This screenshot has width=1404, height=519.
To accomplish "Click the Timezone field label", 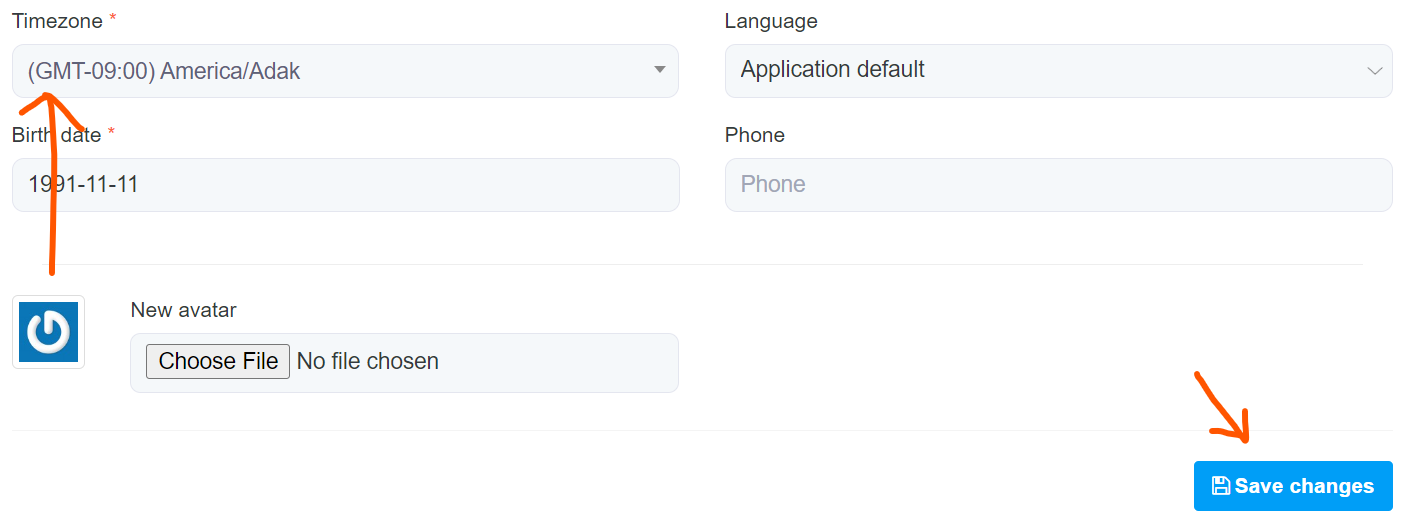I will click(57, 21).
